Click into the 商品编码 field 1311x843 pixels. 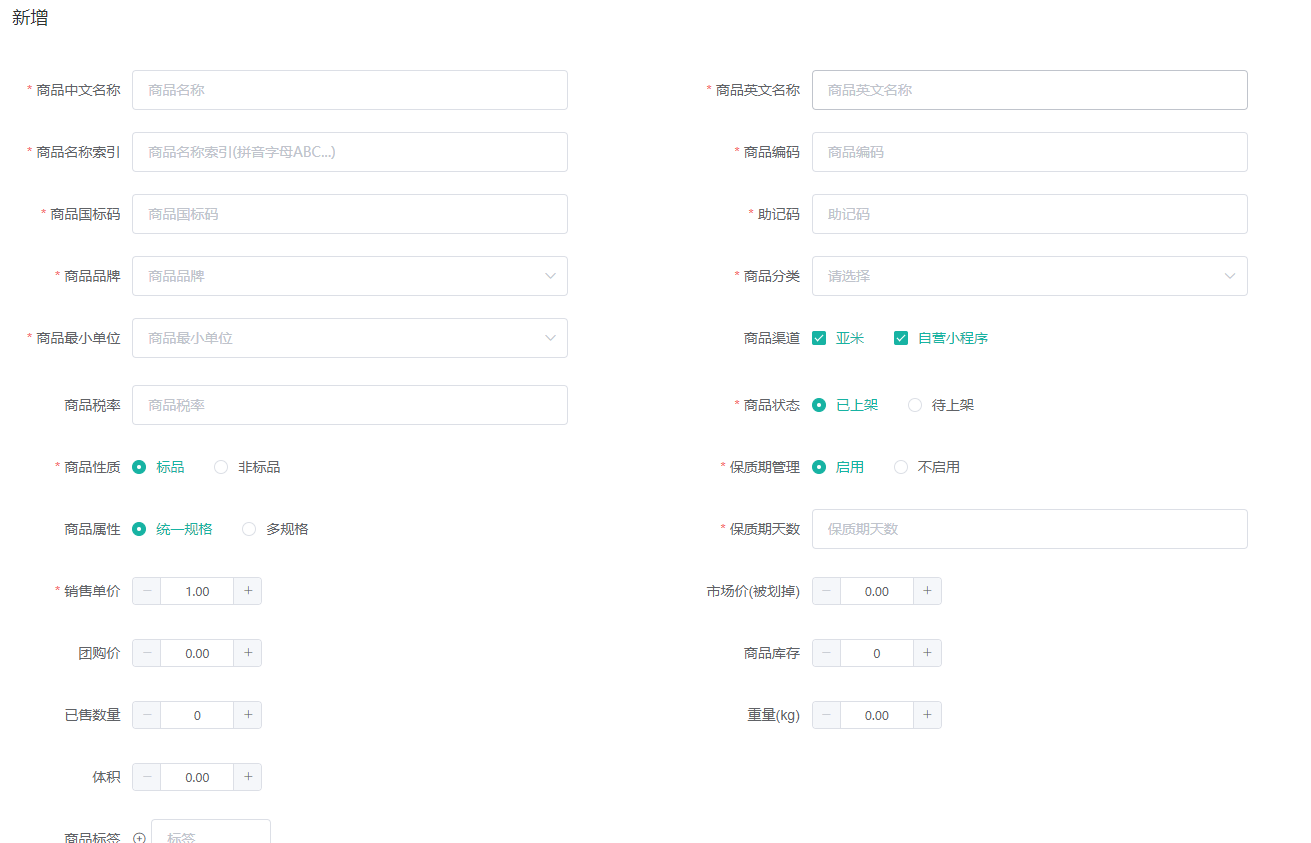(1029, 152)
